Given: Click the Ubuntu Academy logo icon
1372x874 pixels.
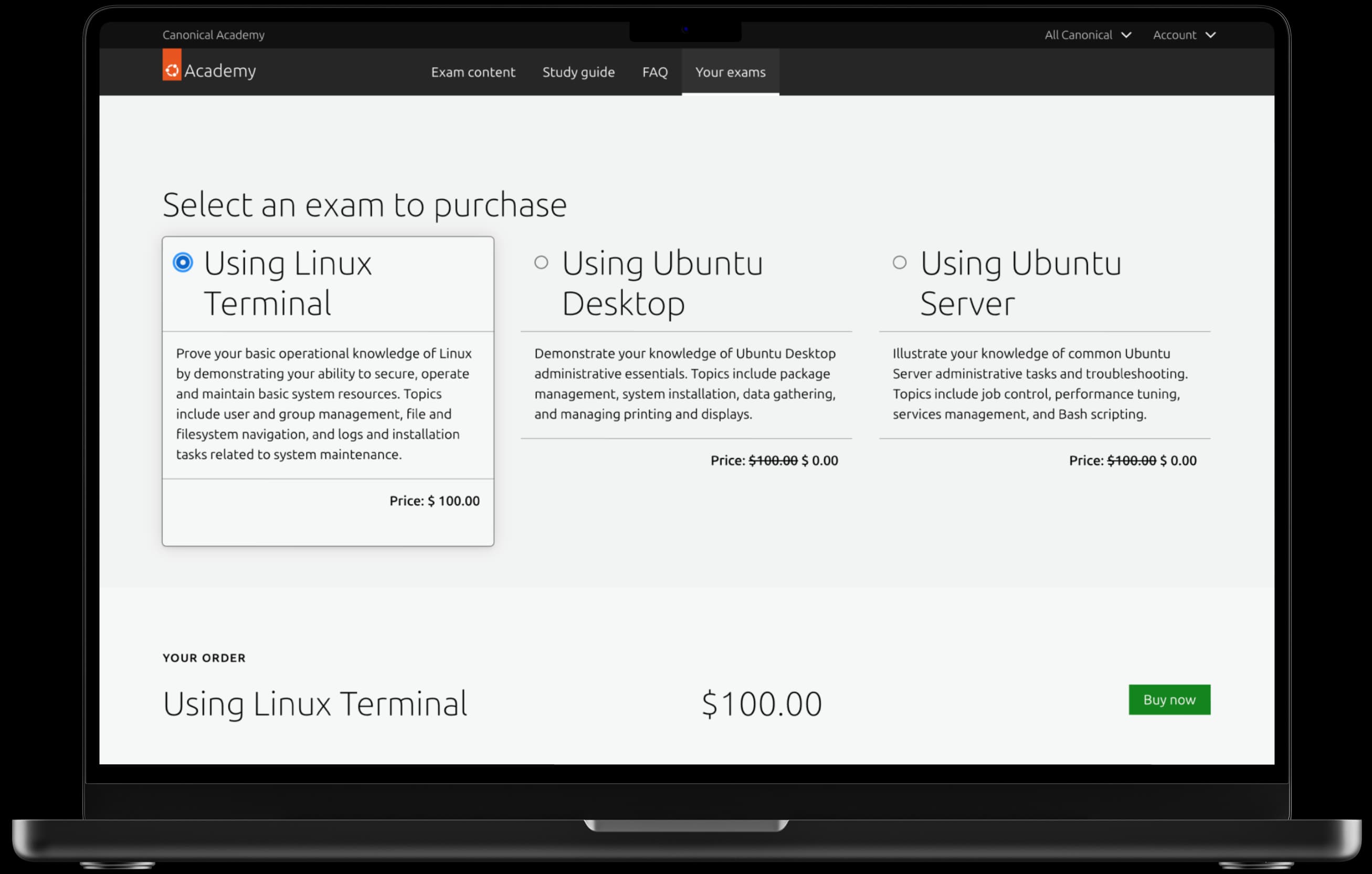Looking at the screenshot, I should 172,65.
